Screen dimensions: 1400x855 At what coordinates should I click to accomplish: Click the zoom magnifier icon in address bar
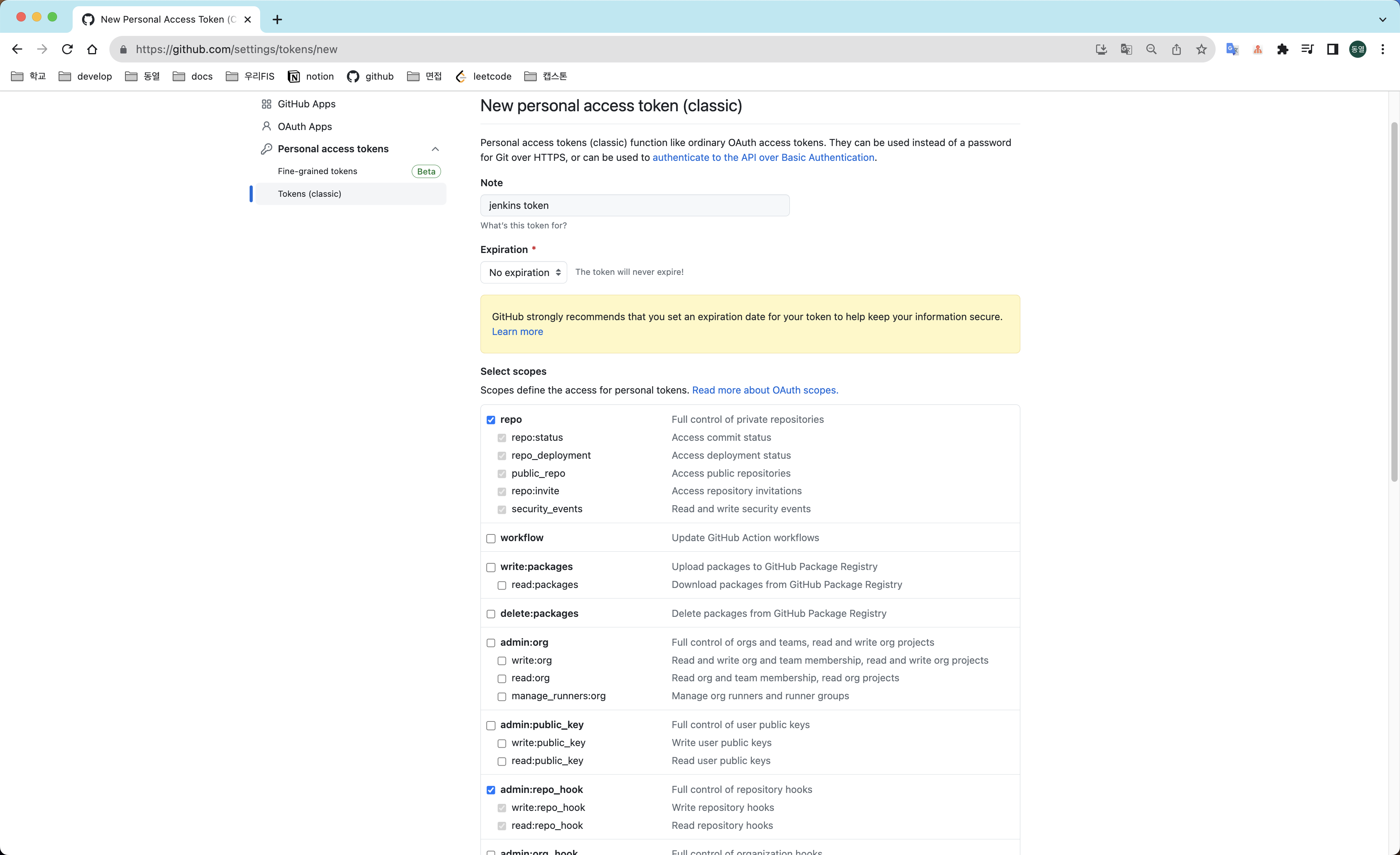click(1151, 50)
